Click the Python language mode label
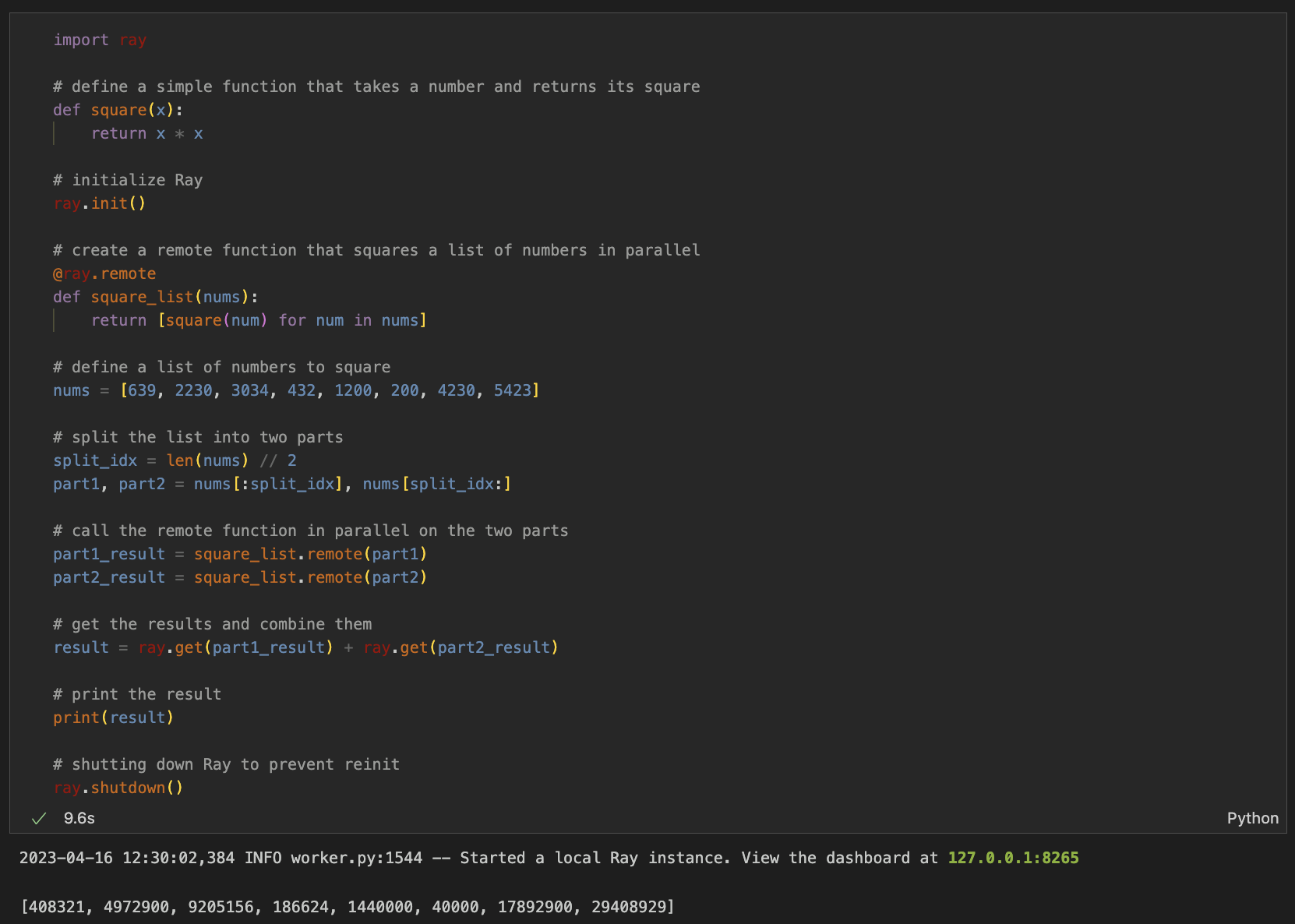The width and height of the screenshot is (1295, 924). pos(1252,818)
